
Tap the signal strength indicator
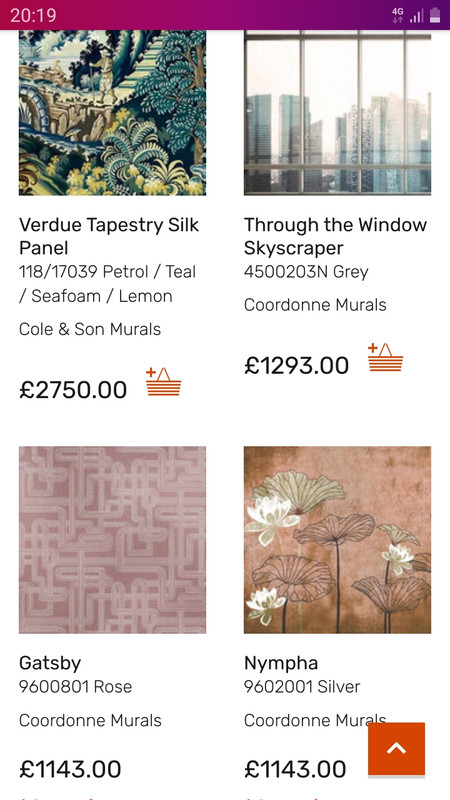coord(417,16)
